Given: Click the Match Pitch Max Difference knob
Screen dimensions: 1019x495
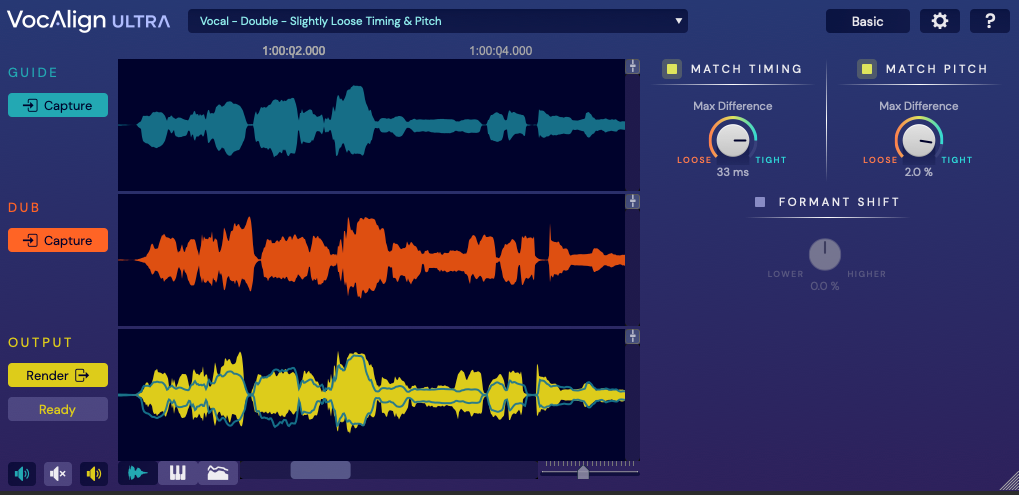Looking at the screenshot, I should [x=919, y=140].
